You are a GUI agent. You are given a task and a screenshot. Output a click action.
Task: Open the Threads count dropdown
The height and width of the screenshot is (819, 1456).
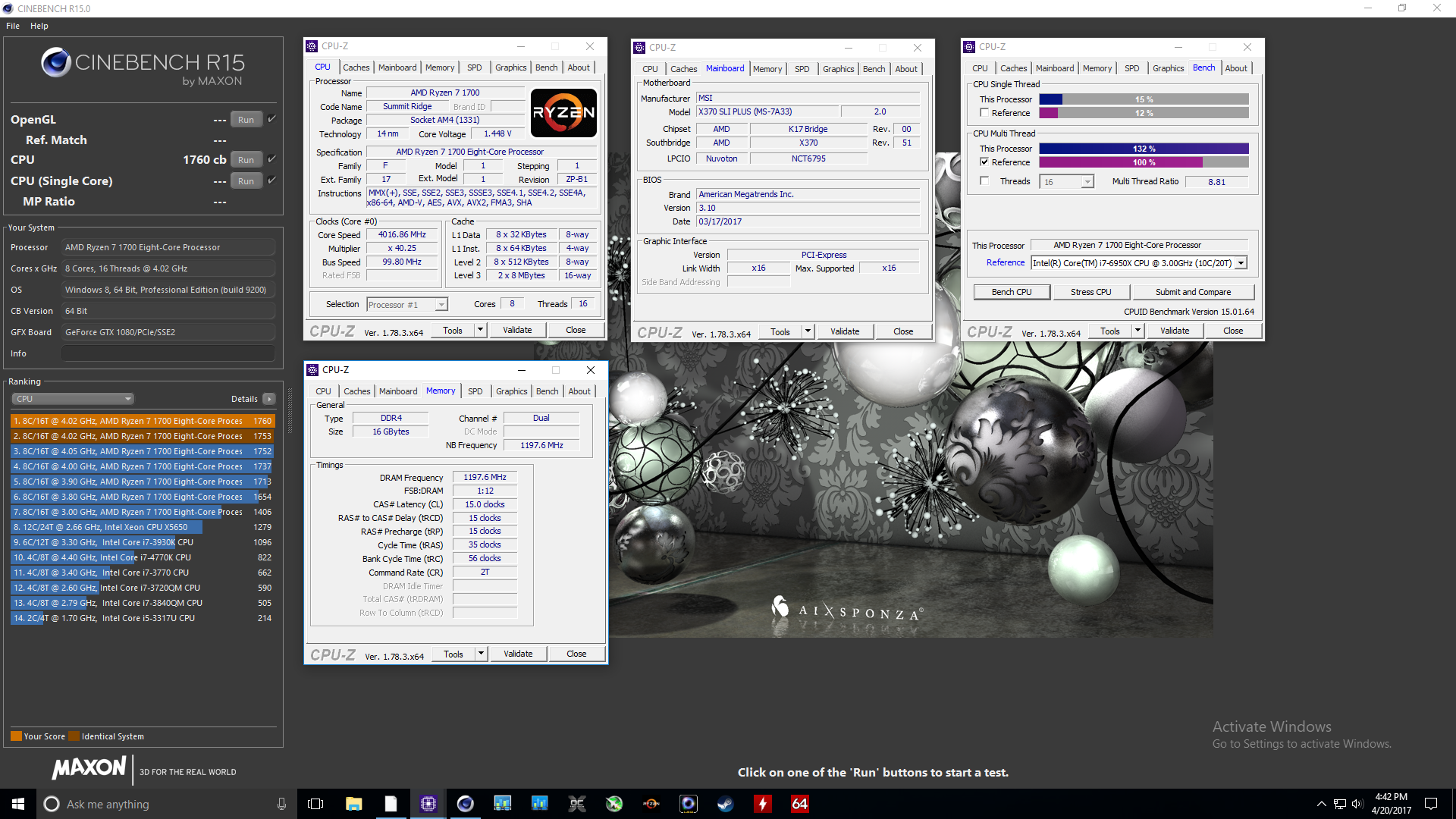point(1067,182)
